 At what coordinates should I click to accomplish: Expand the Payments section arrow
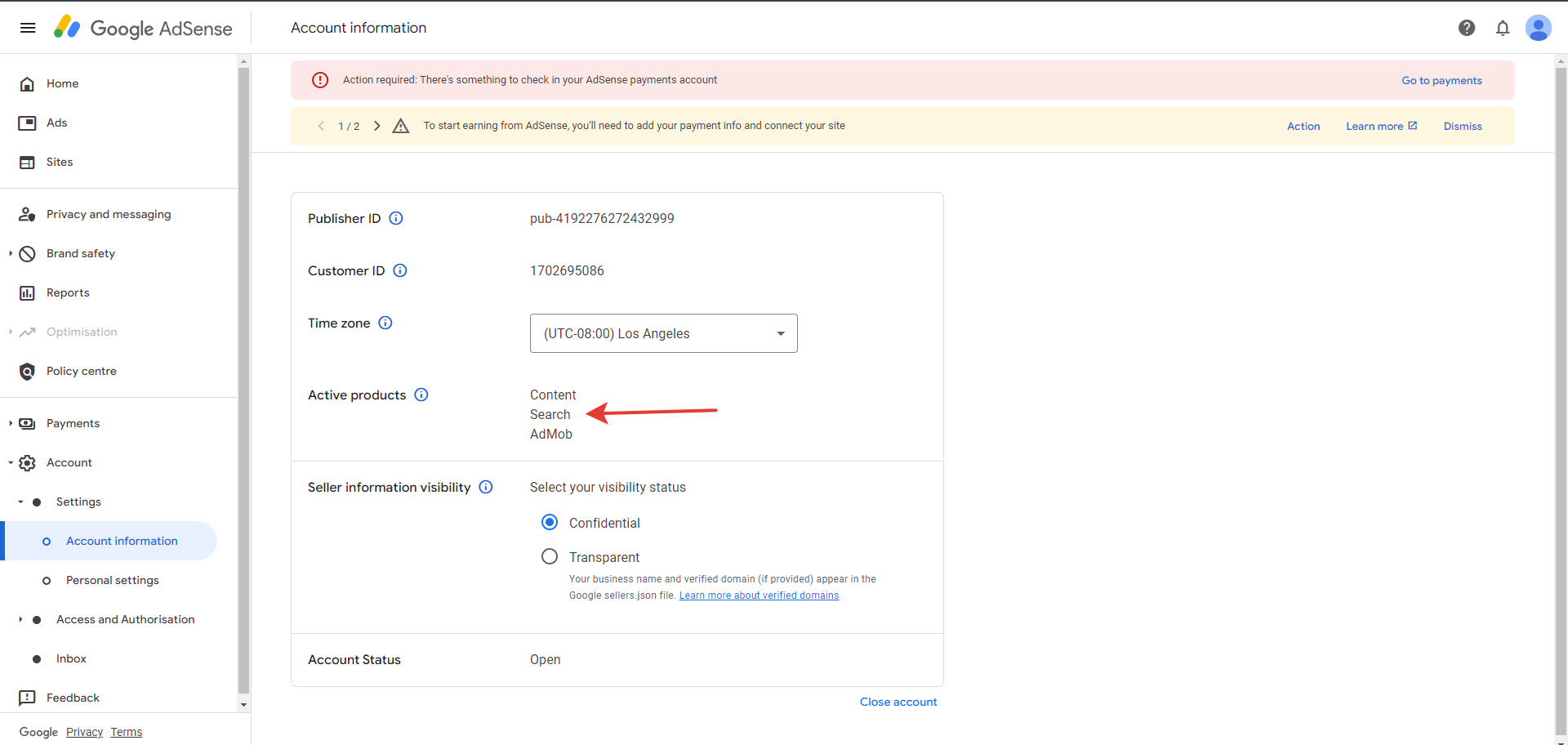coord(11,424)
